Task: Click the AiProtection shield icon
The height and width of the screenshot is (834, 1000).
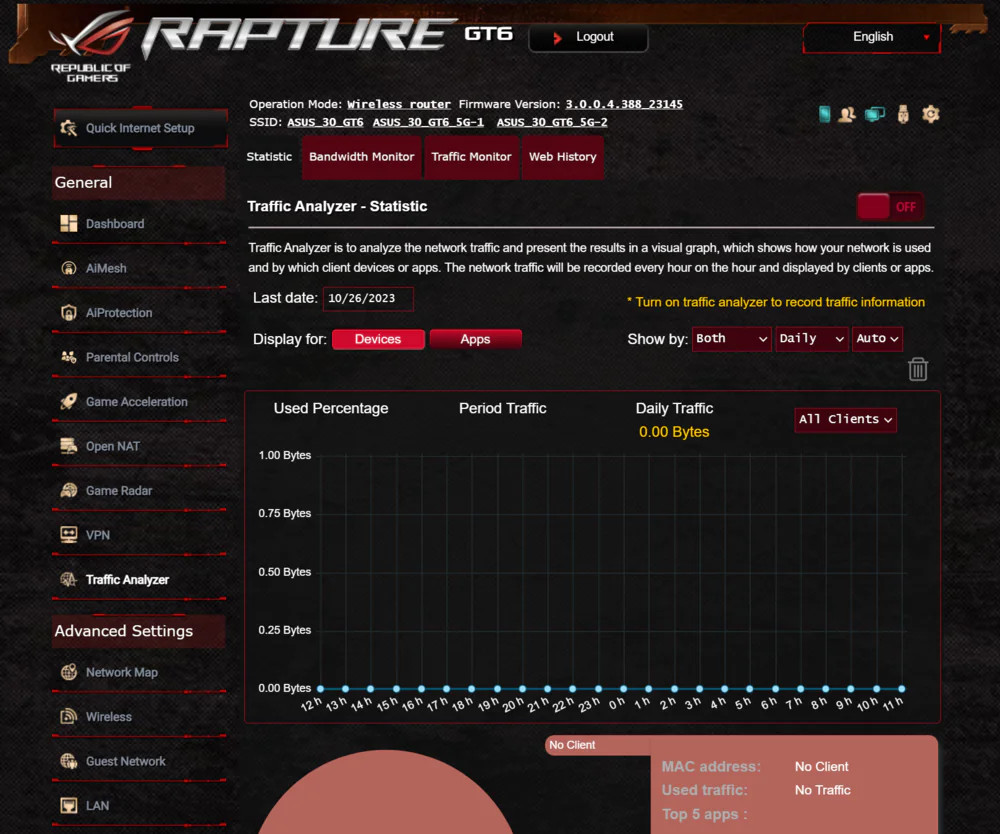Action: point(69,313)
